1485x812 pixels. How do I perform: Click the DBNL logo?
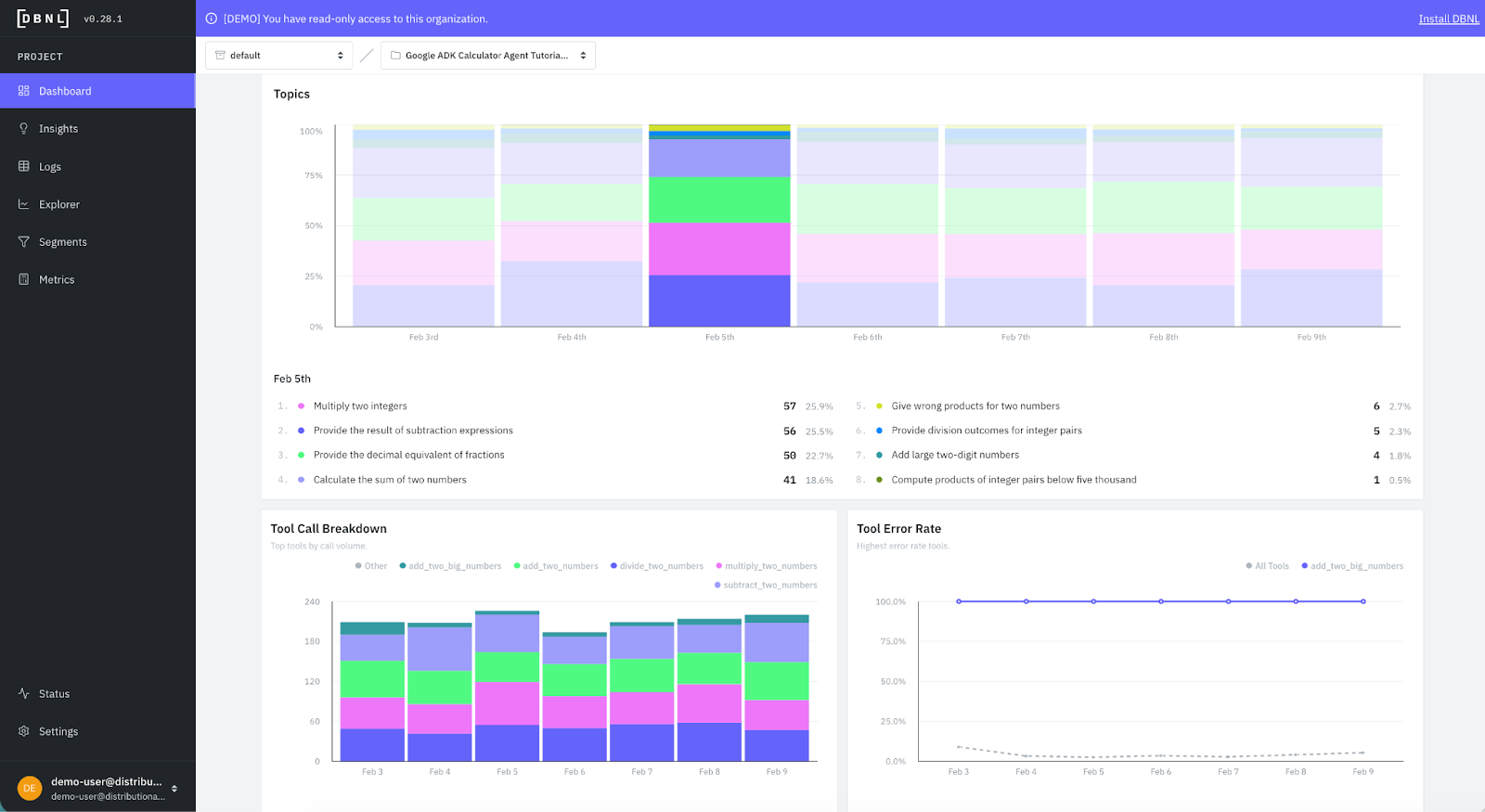[x=43, y=19]
